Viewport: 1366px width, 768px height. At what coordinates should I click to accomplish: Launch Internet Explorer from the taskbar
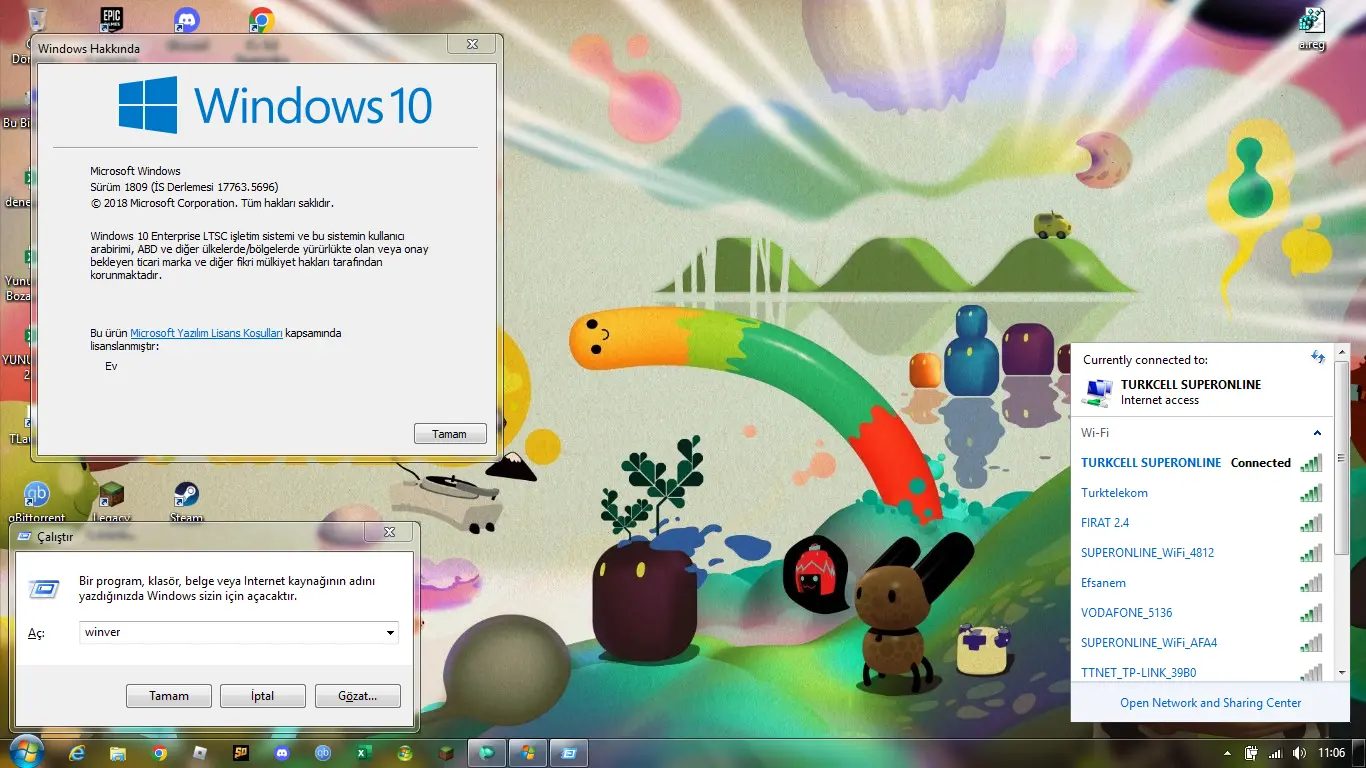coord(78,753)
